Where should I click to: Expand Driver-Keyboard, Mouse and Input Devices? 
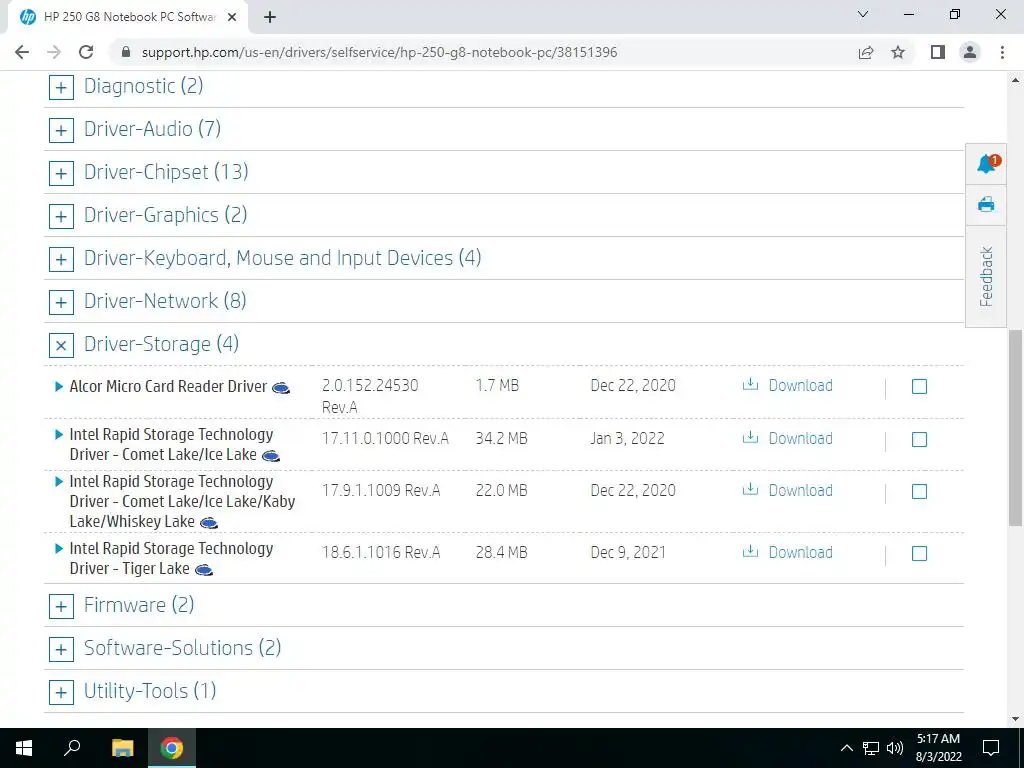point(61,260)
